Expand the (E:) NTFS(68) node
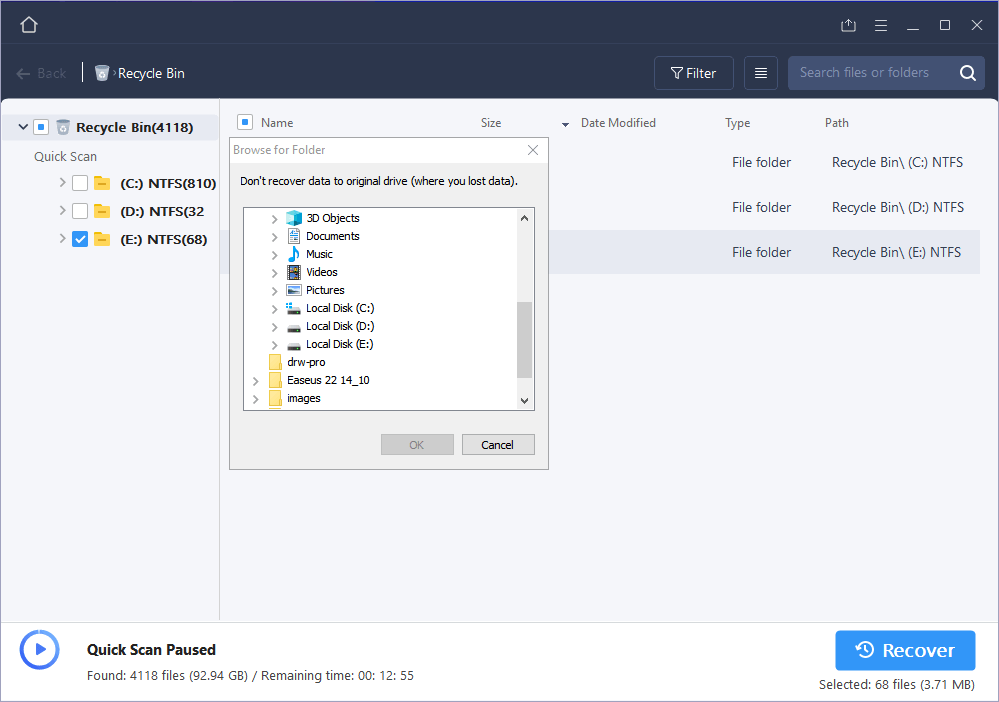Image resolution: width=999 pixels, height=702 pixels. click(x=62, y=239)
